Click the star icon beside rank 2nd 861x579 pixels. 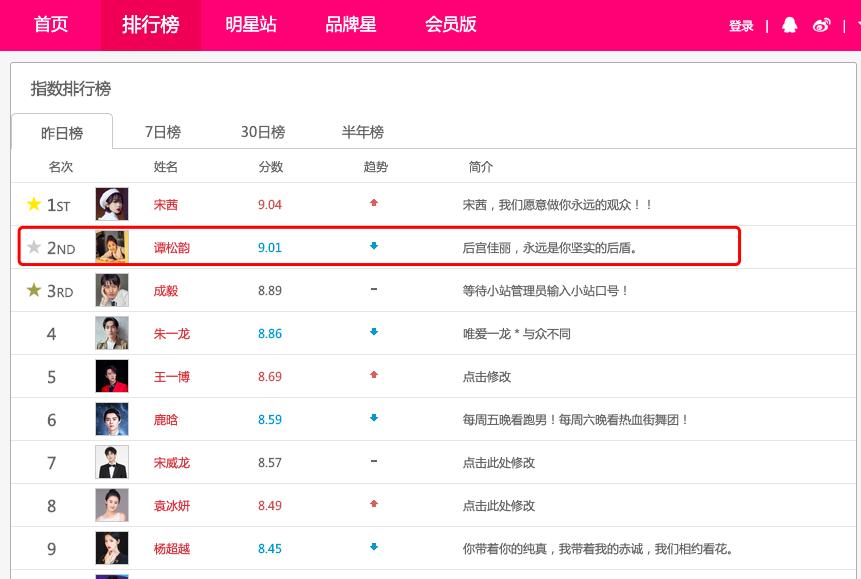tap(33, 247)
